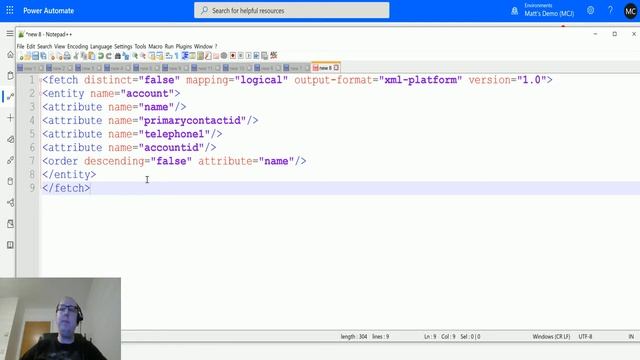Click the Power Automate title link
The height and width of the screenshot is (360, 640).
coord(49,11)
